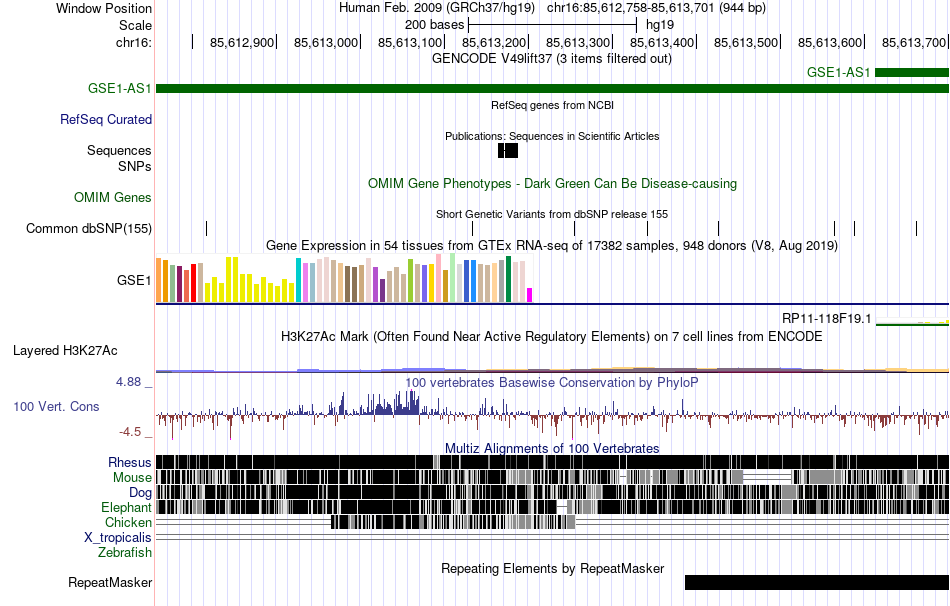The height and width of the screenshot is (606, 950).
Task: Click the 85,613,700 ruler coordinate
Action: [x=914, y=42]
